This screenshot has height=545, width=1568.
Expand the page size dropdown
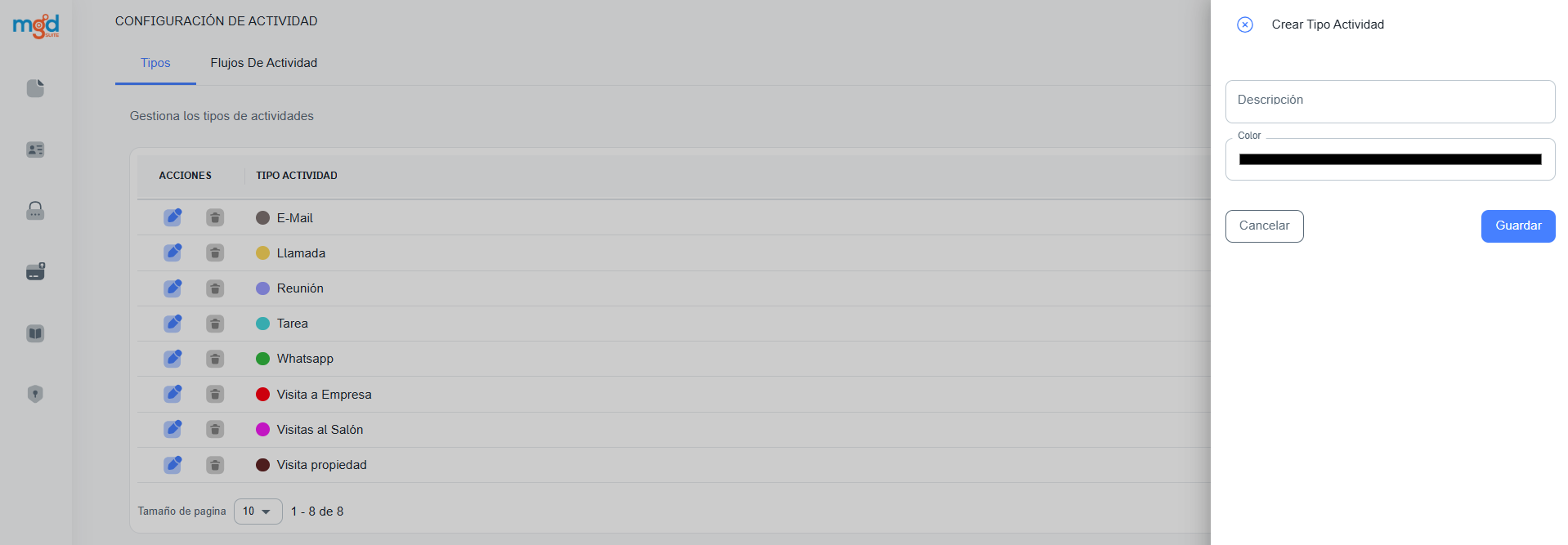pyautogui.click(x=258, y=511)
